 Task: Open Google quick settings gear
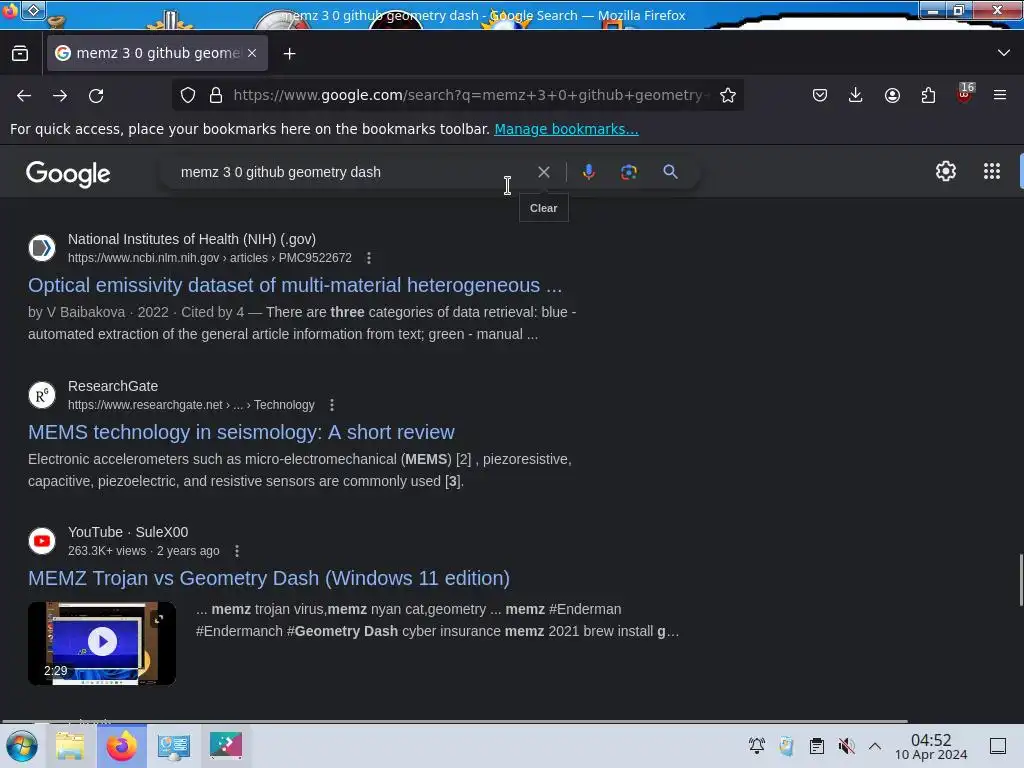coord(945,171)
